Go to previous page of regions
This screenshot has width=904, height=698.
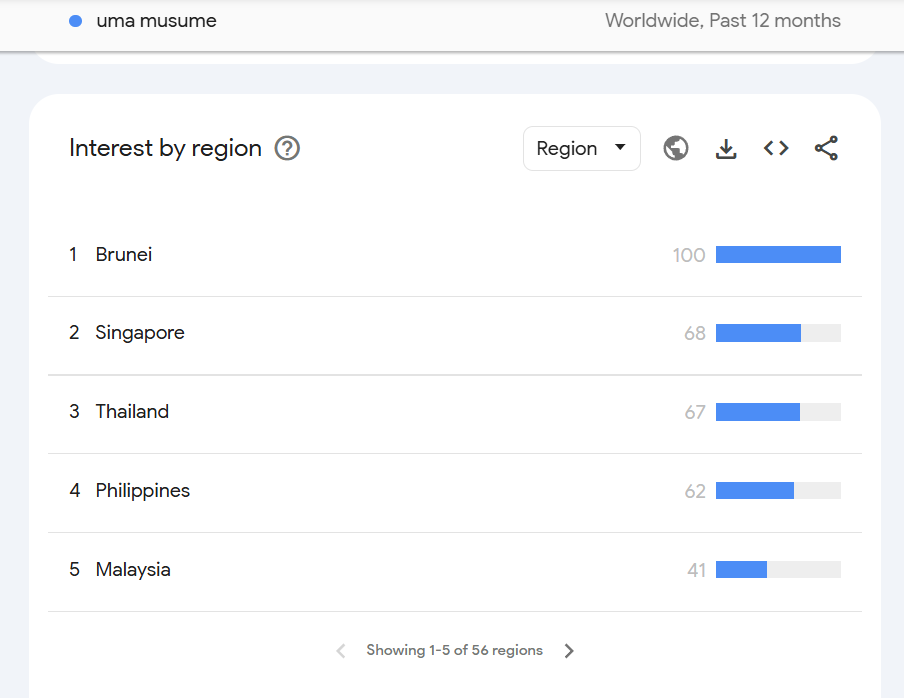[341, 651]
